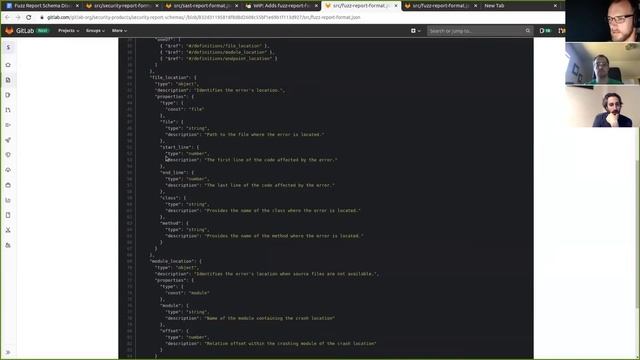This screenshot has height=360, width=640.
Task: Open the create new plus dropdown
Action: click(x=416, y=31)
